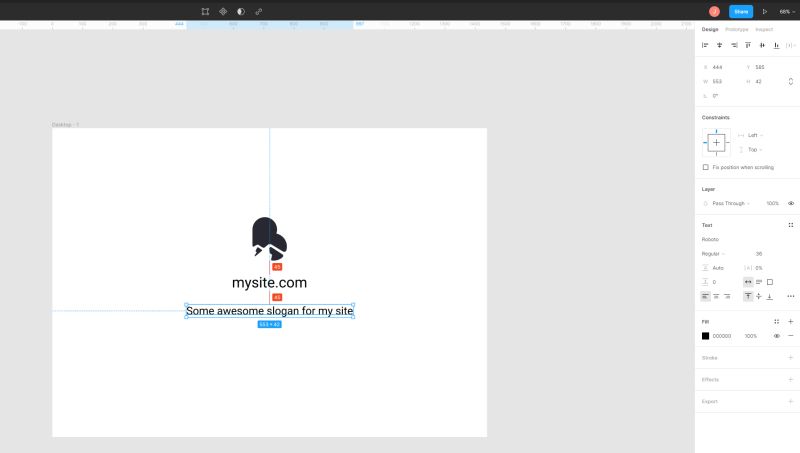
Task: Set text vertical align top
Action: point(748,296)
